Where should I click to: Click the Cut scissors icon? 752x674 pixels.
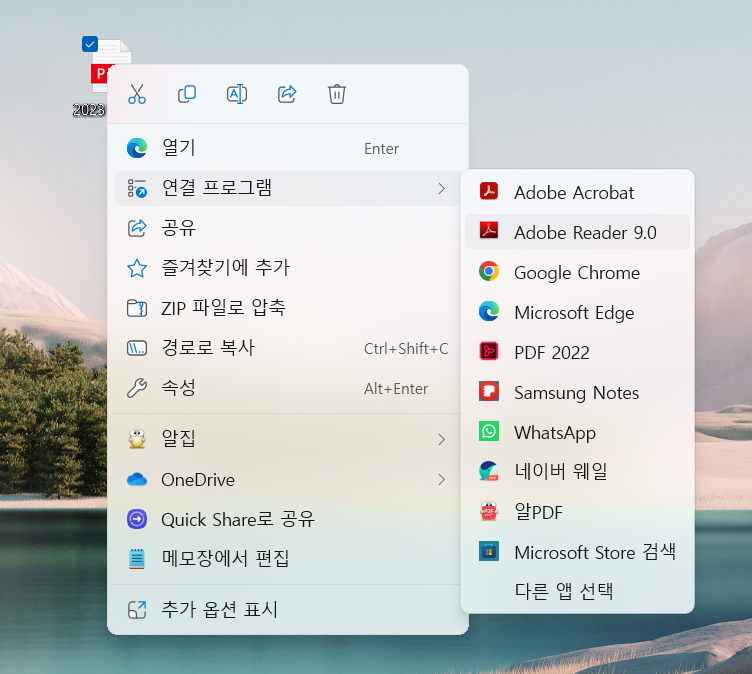137,94
